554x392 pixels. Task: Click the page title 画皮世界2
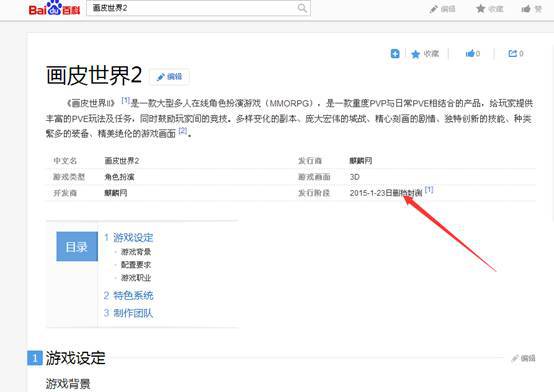[x=94, y=75]
